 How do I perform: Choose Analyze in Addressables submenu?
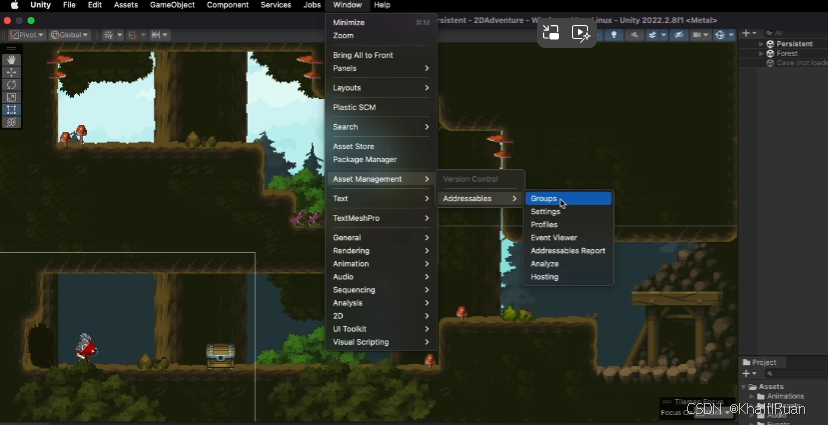point(568,263)
